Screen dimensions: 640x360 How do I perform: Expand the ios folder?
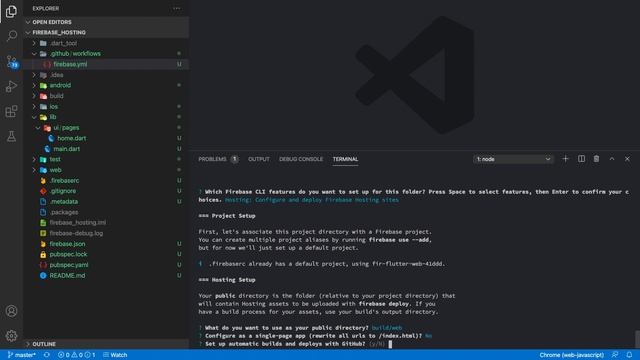pyautogui.click(x=106, y=107)
